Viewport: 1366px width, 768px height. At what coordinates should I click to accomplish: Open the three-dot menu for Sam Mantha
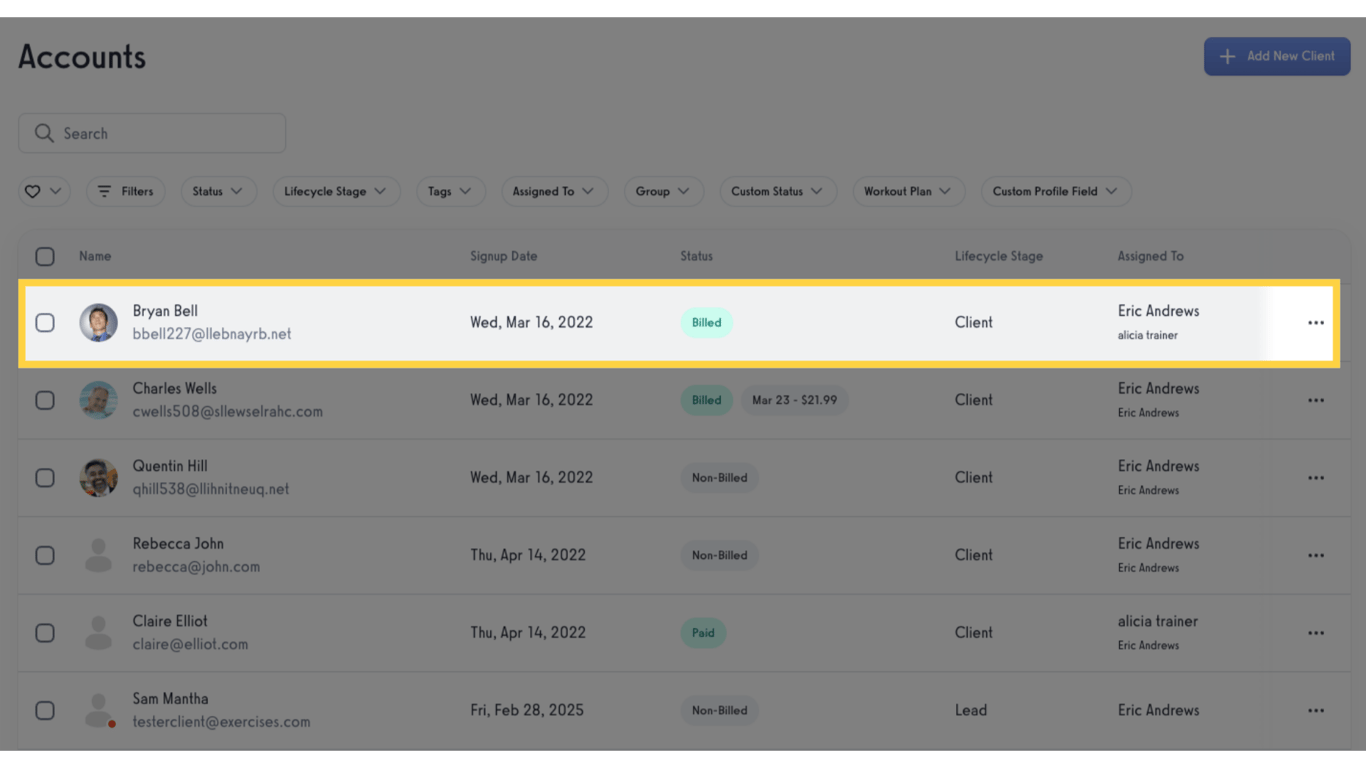click(1315, 710)
